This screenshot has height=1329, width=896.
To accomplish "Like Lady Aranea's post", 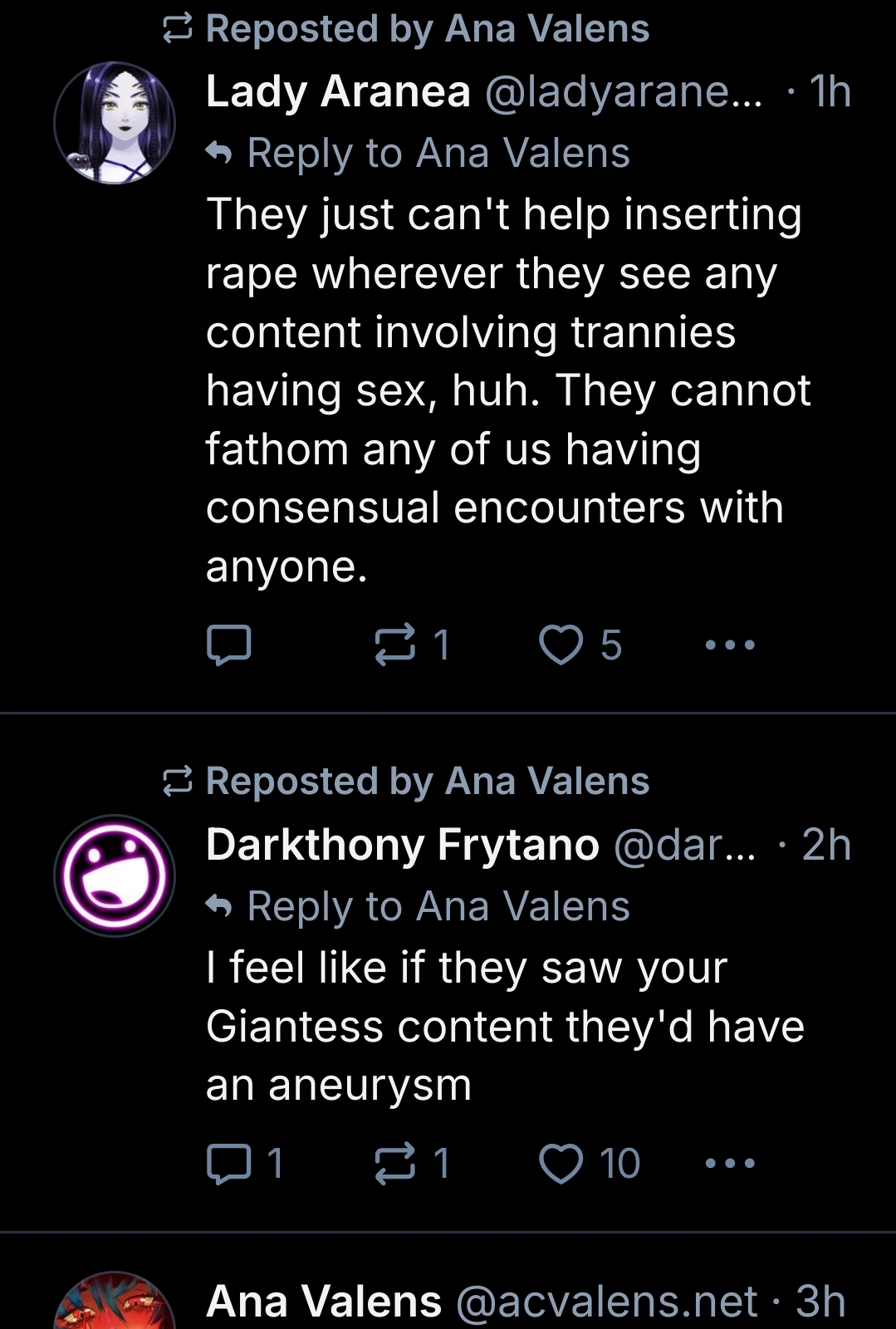I will click(x=561, y=645).
